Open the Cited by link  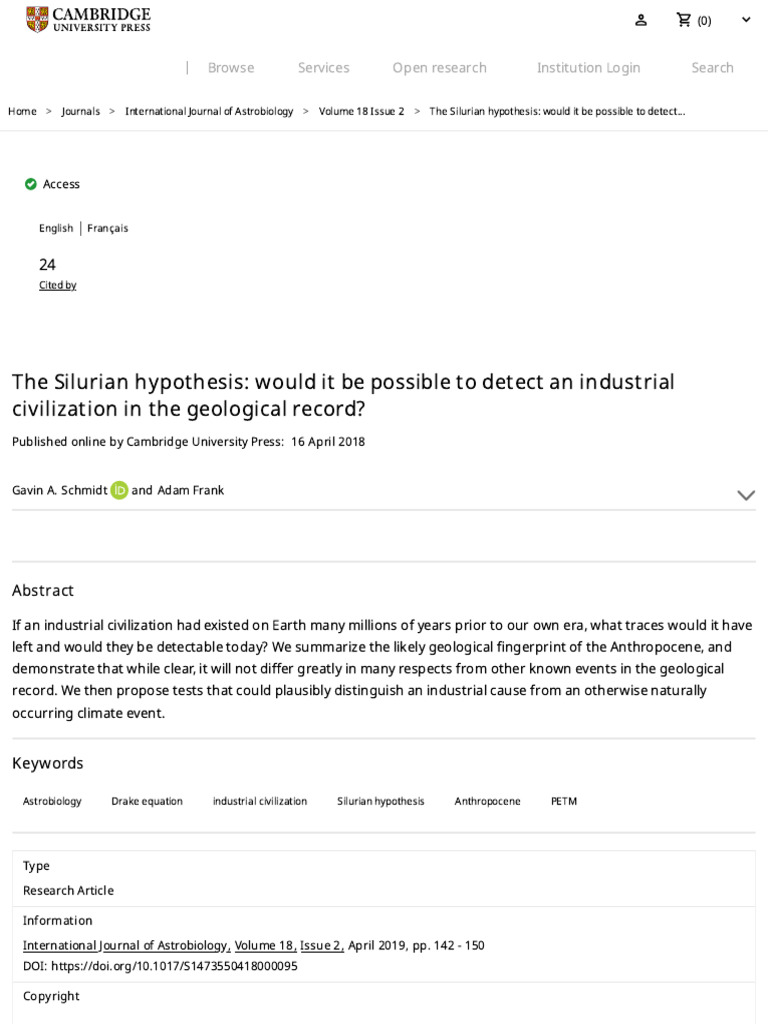pos(57,285)
